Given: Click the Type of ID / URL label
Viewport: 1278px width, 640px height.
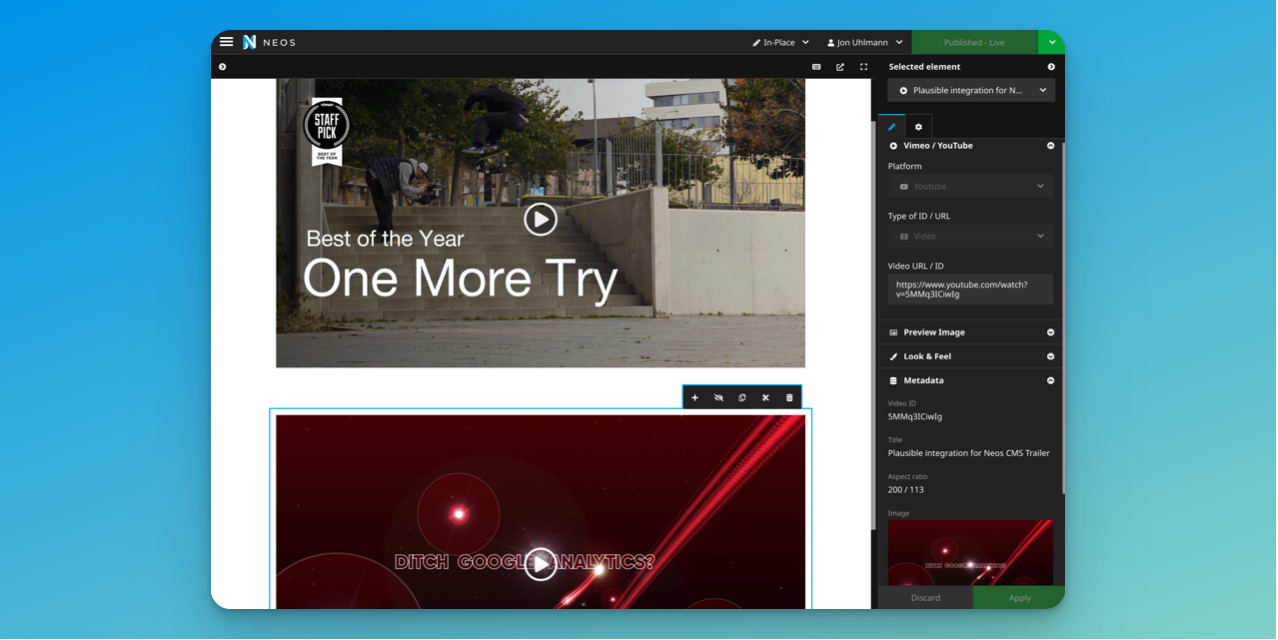Looking at the screenshot, I should click(921, 216).
